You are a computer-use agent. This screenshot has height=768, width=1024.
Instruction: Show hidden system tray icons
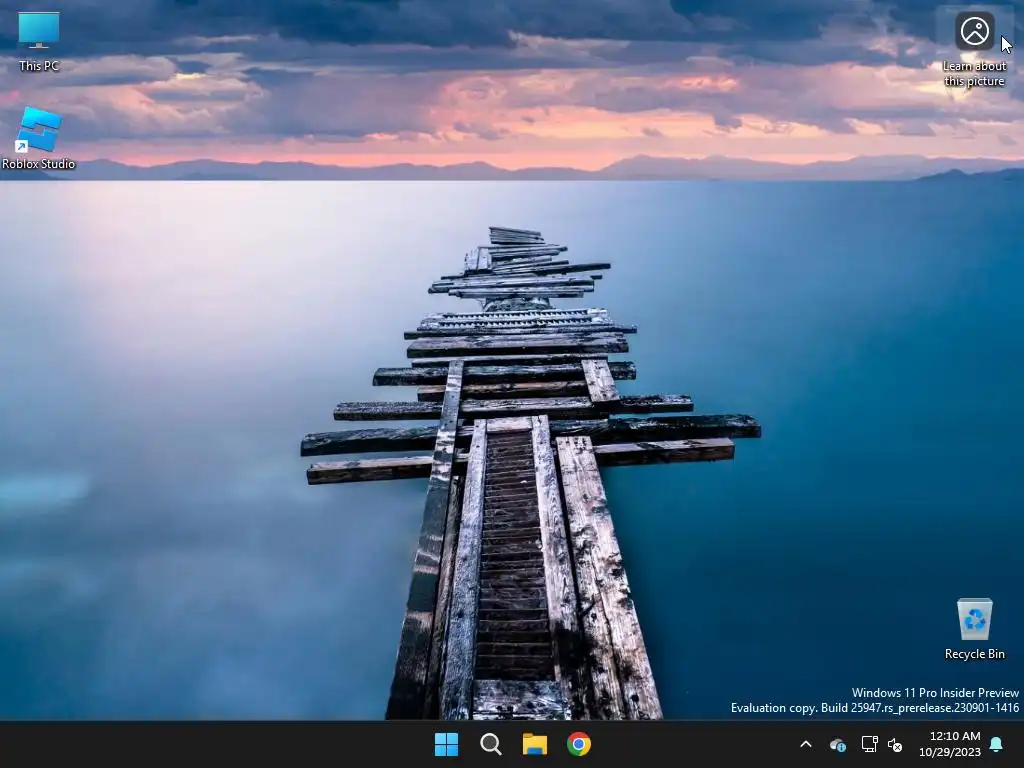pos(806,744)
